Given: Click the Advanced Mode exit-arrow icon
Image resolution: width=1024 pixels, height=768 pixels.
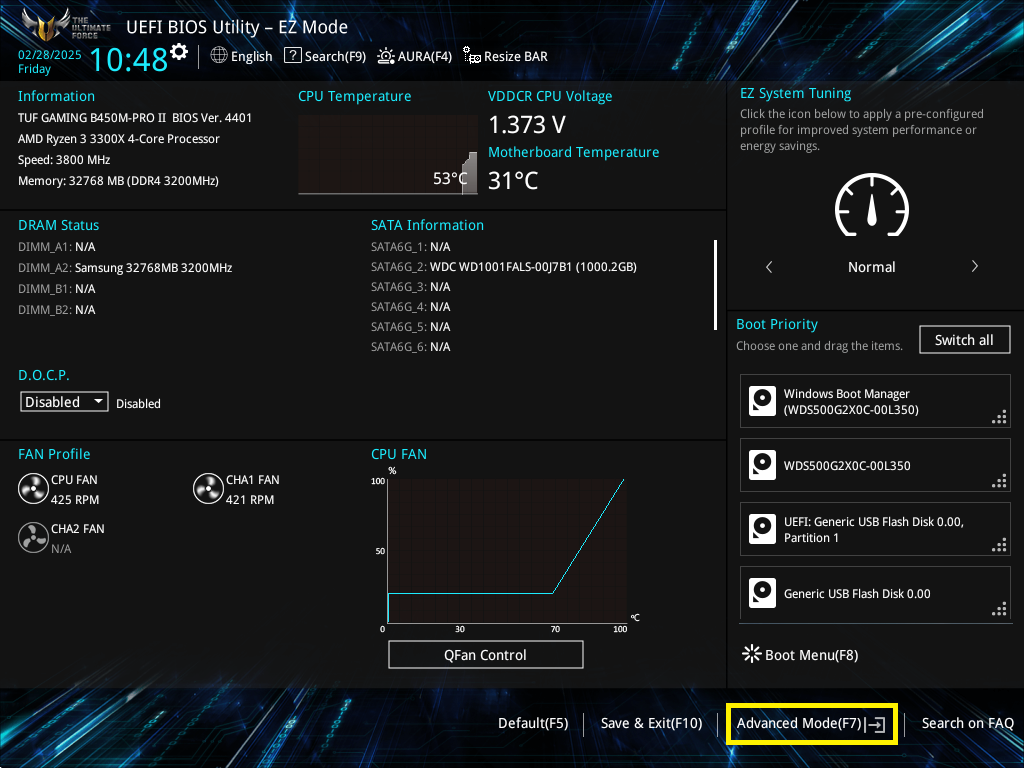Looking at the screenshot, I should tap(875, 724).
